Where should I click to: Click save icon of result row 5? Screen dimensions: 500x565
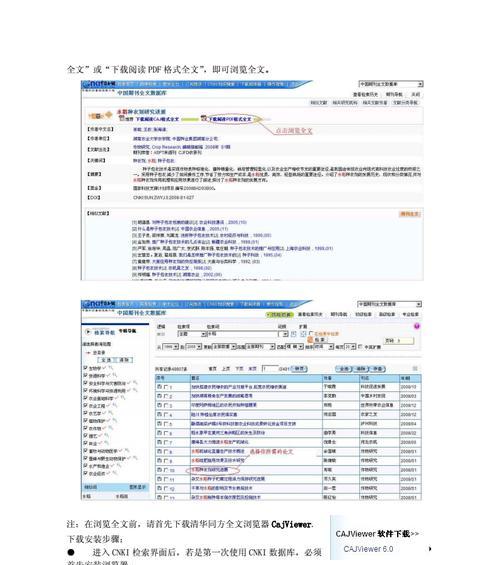(159, 424)
